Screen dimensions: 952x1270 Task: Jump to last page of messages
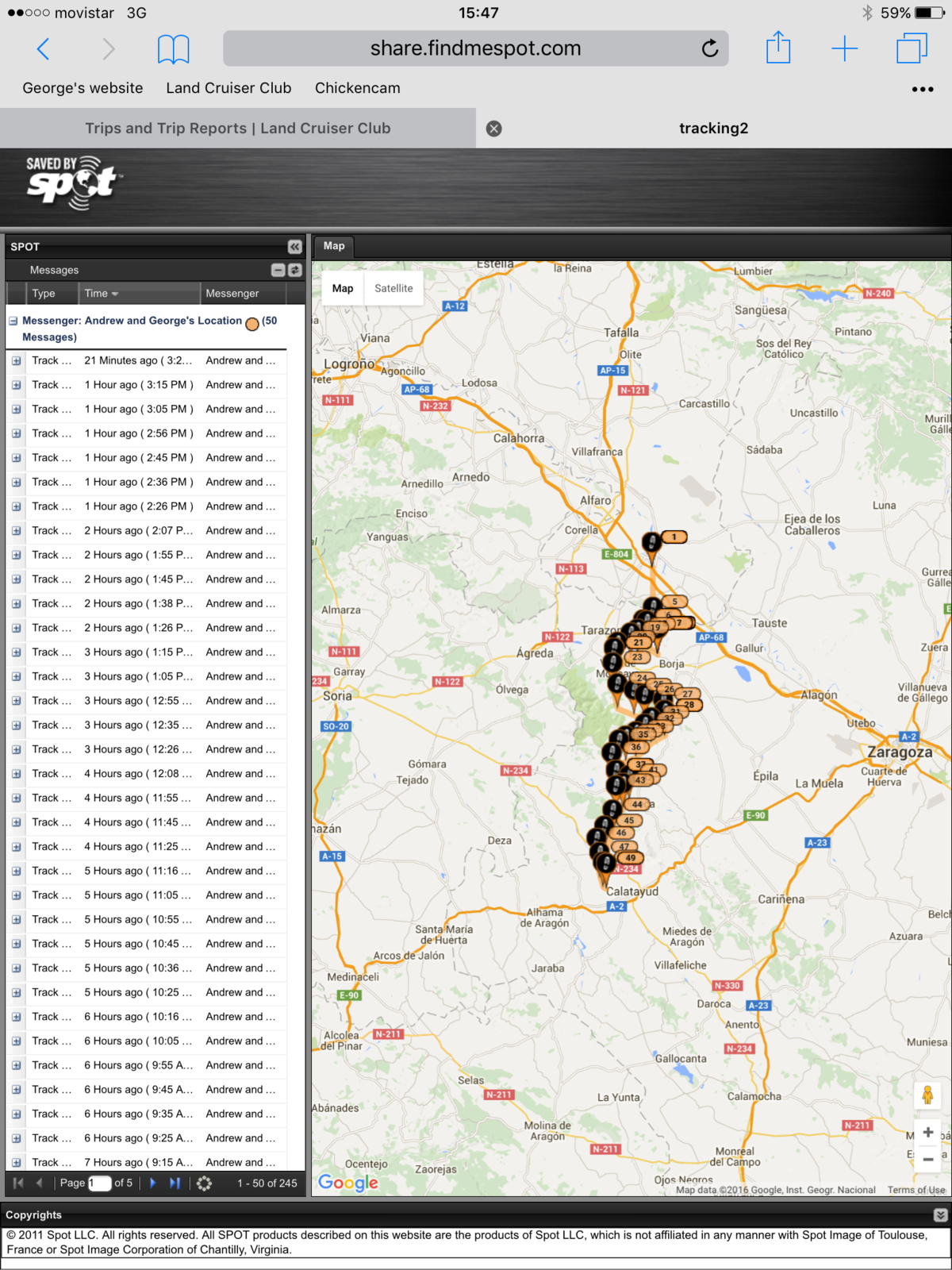coord(175,1183)
